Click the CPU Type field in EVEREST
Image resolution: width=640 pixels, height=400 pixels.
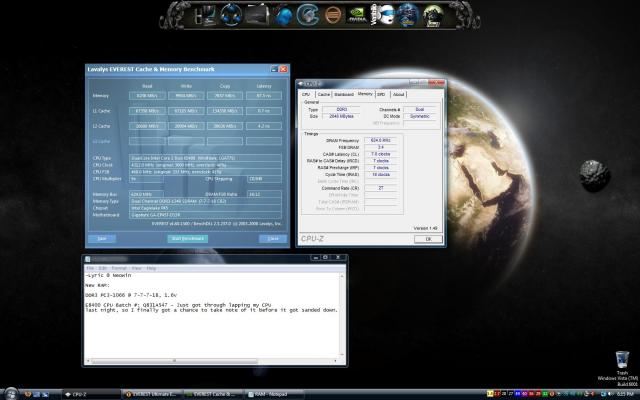click(205, 158)
